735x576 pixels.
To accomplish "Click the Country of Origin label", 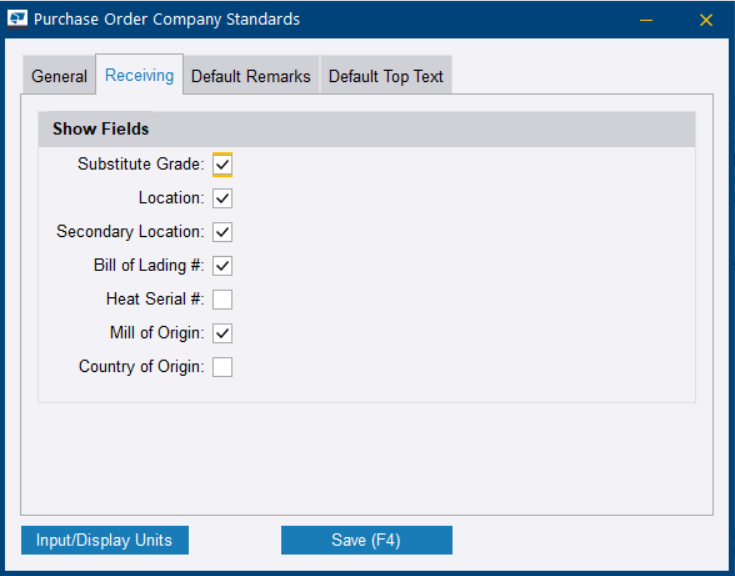I will coord(141,367).
